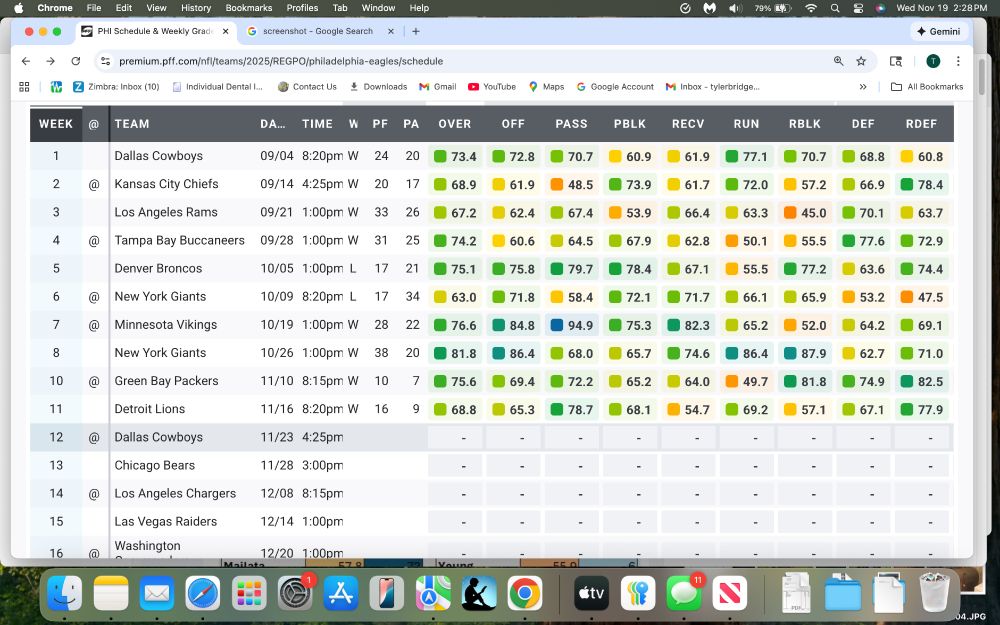This screenshot has height=625, width=1000.
Task: Select the Dallas Cowboys week 1 team name
Action: click(159, 156)
